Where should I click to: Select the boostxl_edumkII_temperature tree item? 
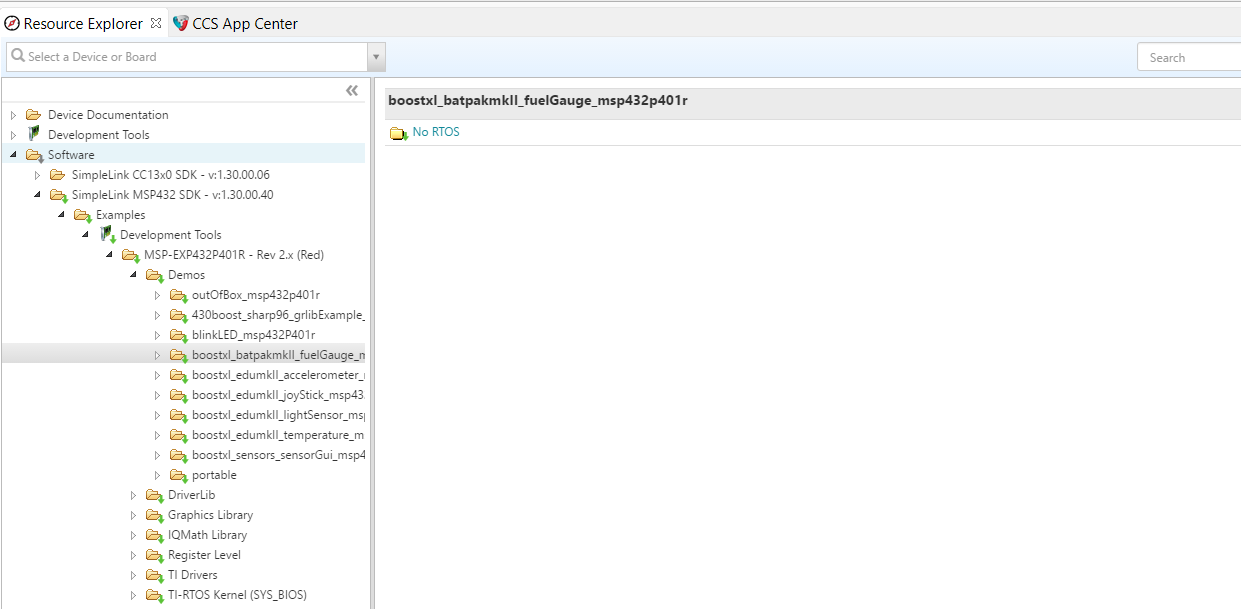[x=278, y=435]
